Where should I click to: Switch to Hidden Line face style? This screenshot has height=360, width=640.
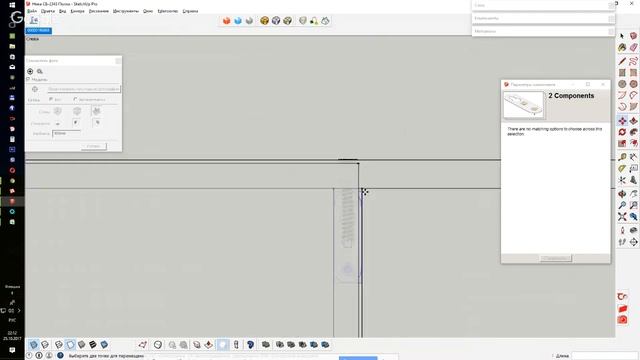[70, 345]
